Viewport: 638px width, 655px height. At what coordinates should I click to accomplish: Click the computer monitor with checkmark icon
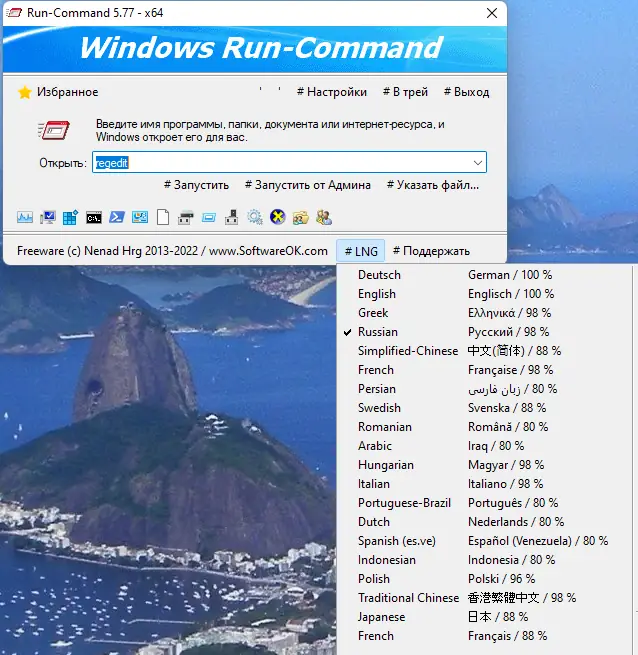click(48, 217)
